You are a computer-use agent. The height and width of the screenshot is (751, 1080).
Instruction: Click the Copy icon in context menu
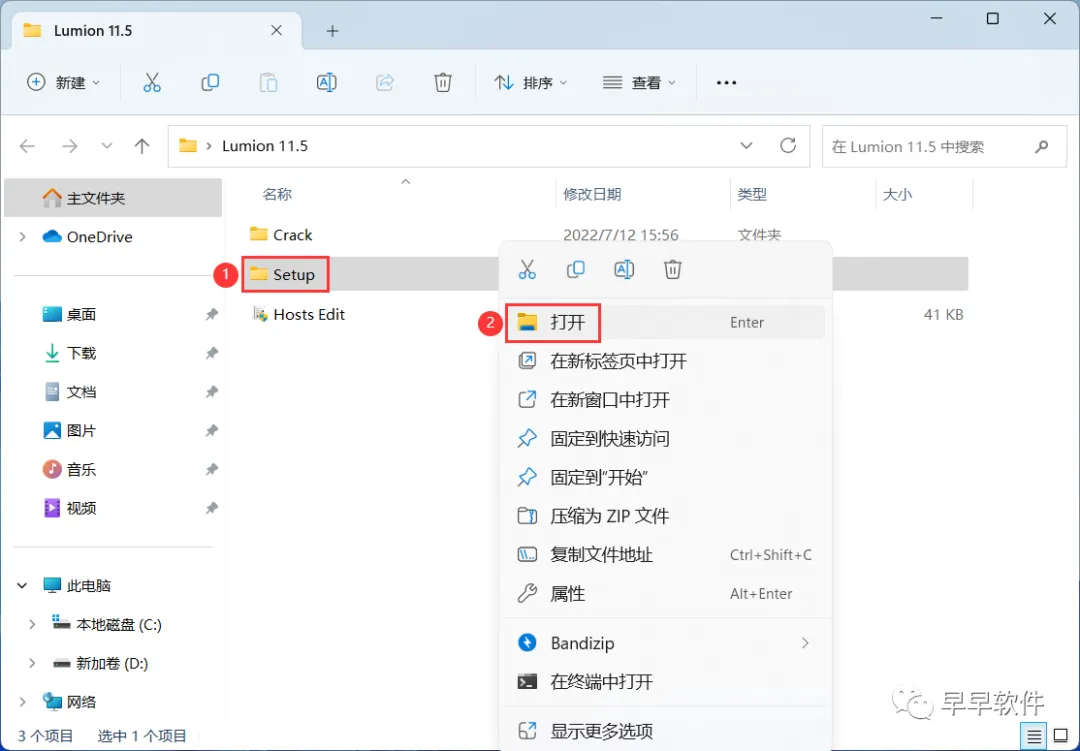click(x=576, y=269)
